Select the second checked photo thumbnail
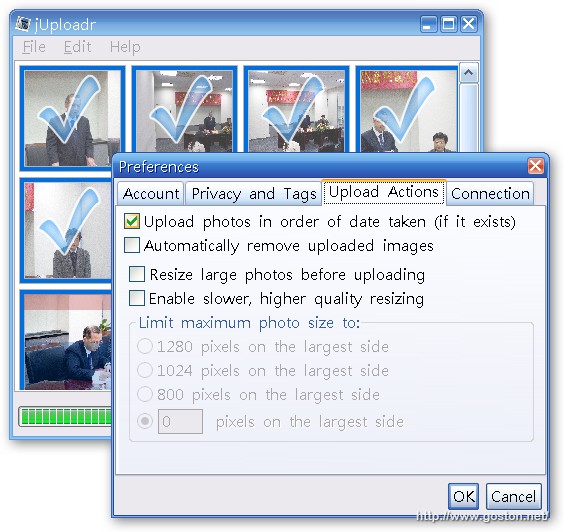564x532 pixels. point(184,109)
